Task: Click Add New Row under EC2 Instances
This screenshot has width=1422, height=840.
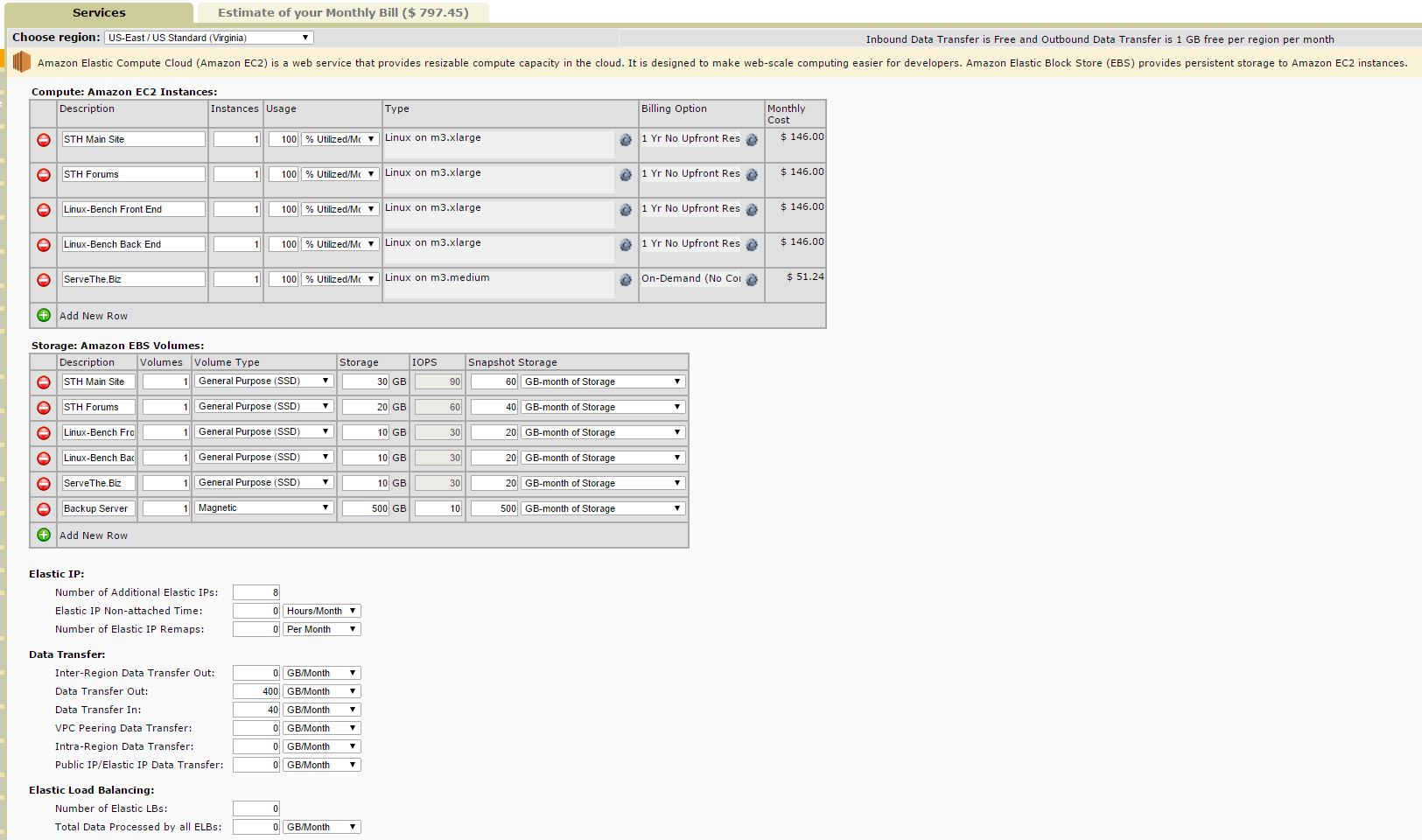Action: point(94,316)
